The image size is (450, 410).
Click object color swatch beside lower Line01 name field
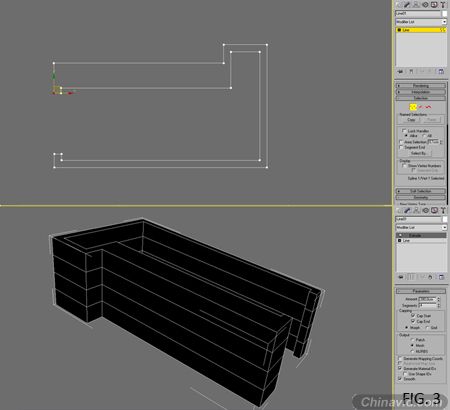point(444,219)
